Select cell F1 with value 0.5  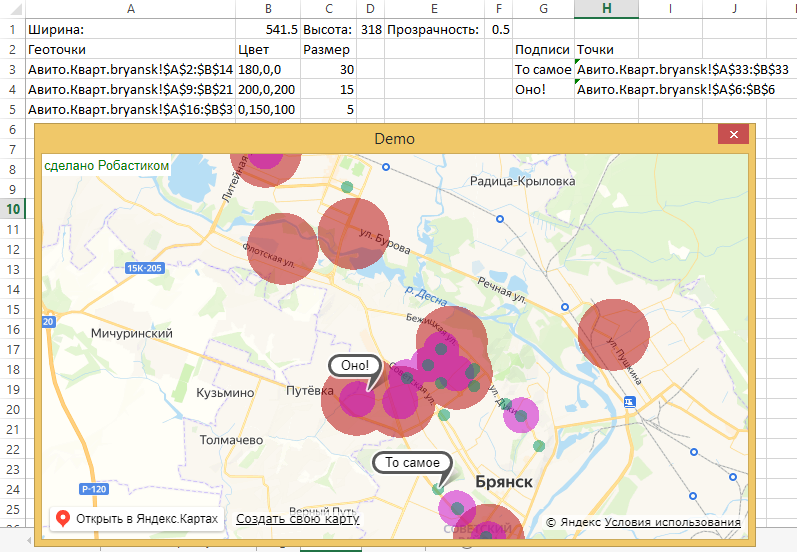(x=498, y=29)
